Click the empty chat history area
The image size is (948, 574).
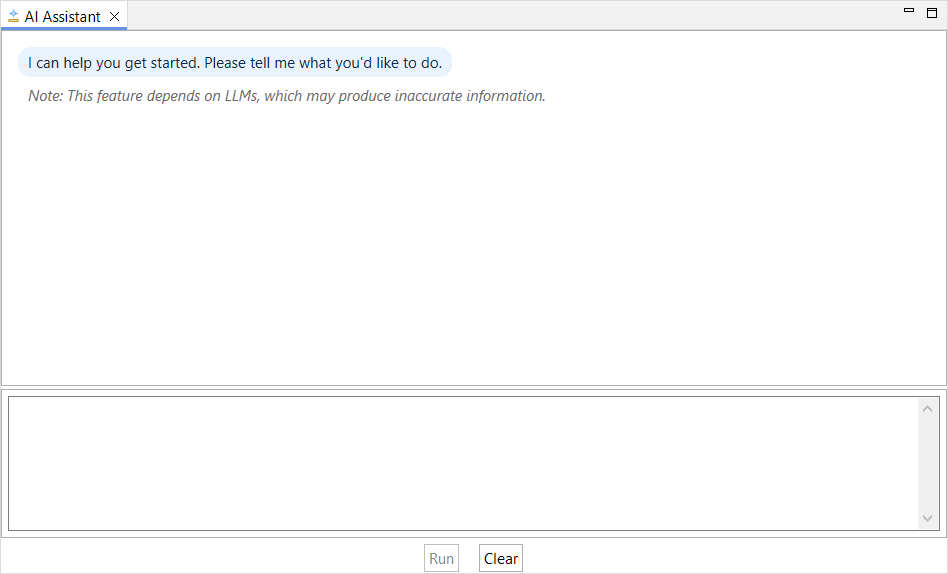pos(473,242)
